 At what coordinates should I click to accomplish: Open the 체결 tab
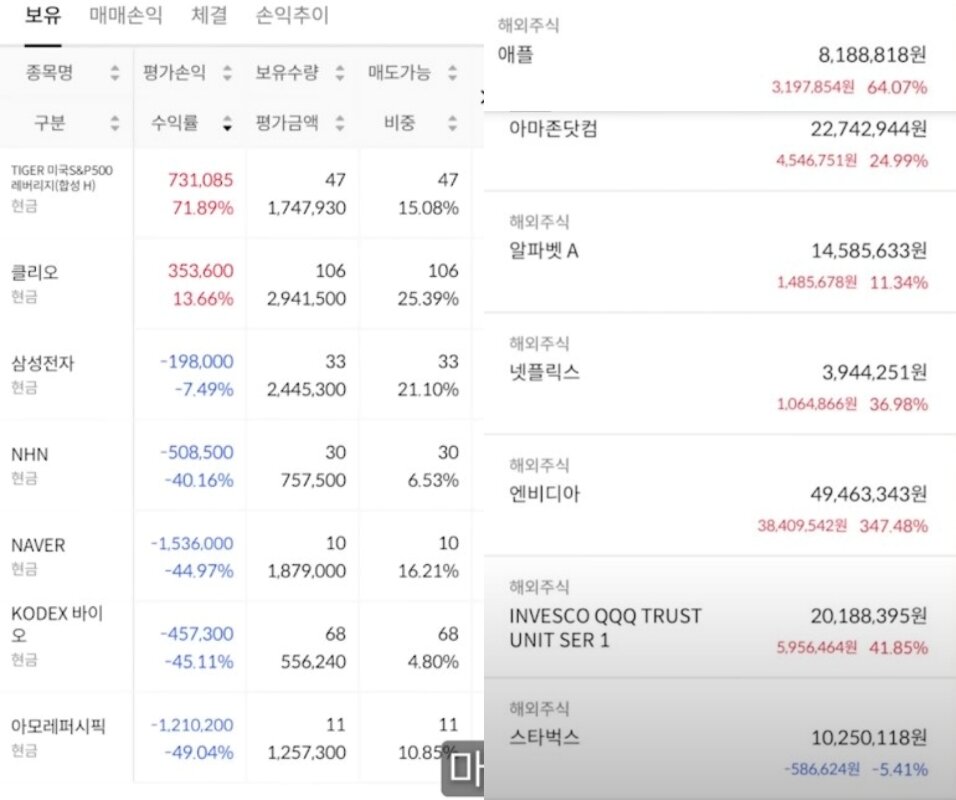209,17
